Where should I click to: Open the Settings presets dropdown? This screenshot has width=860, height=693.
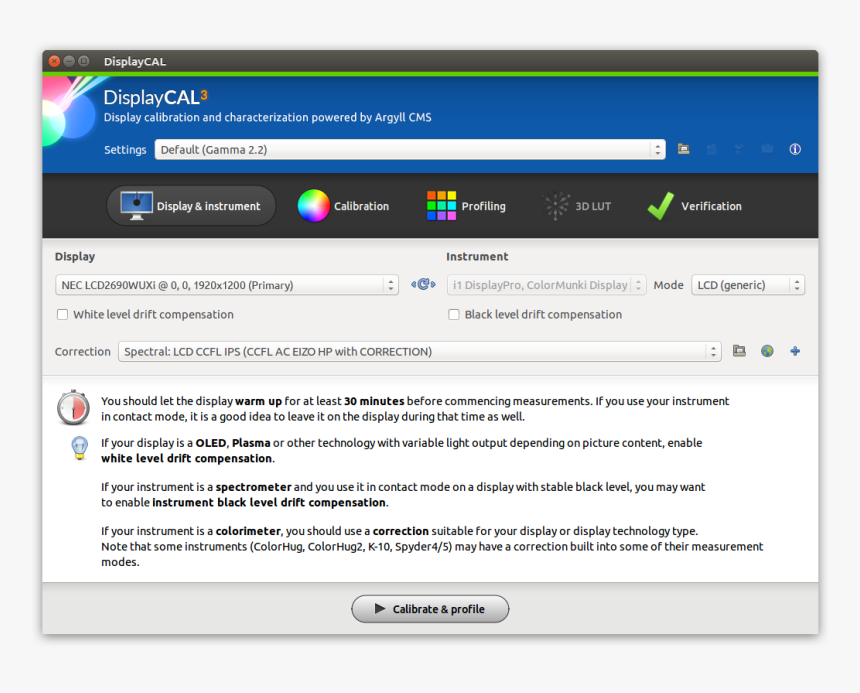click(408, 148)
